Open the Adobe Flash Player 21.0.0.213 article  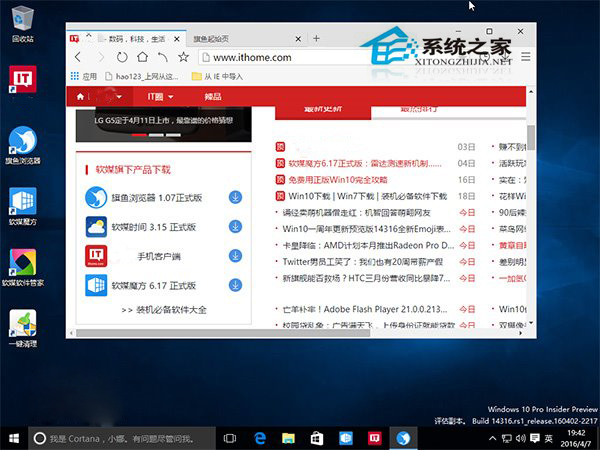coord(365,309)
